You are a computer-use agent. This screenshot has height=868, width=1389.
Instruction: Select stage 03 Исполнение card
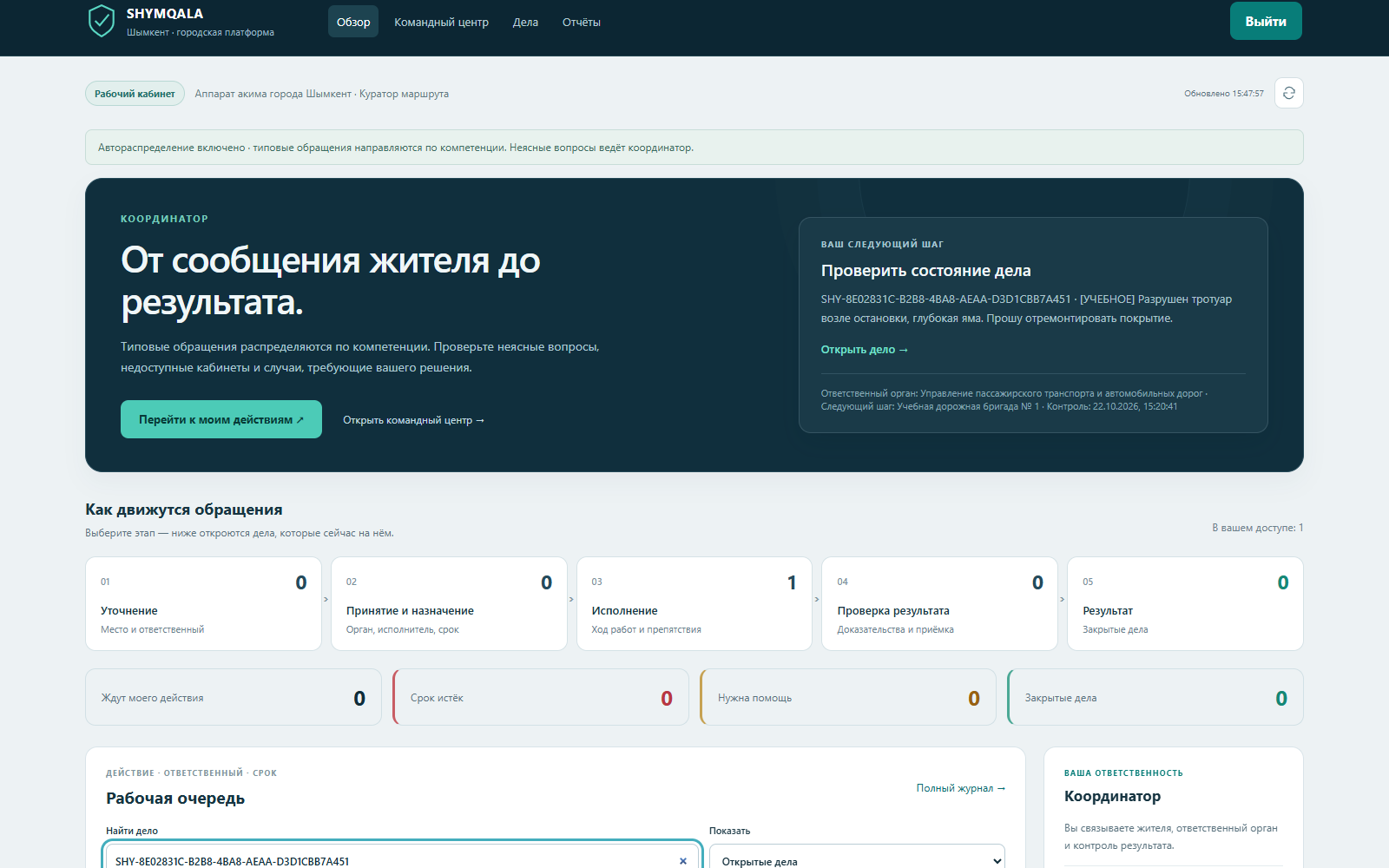[694, 603]
